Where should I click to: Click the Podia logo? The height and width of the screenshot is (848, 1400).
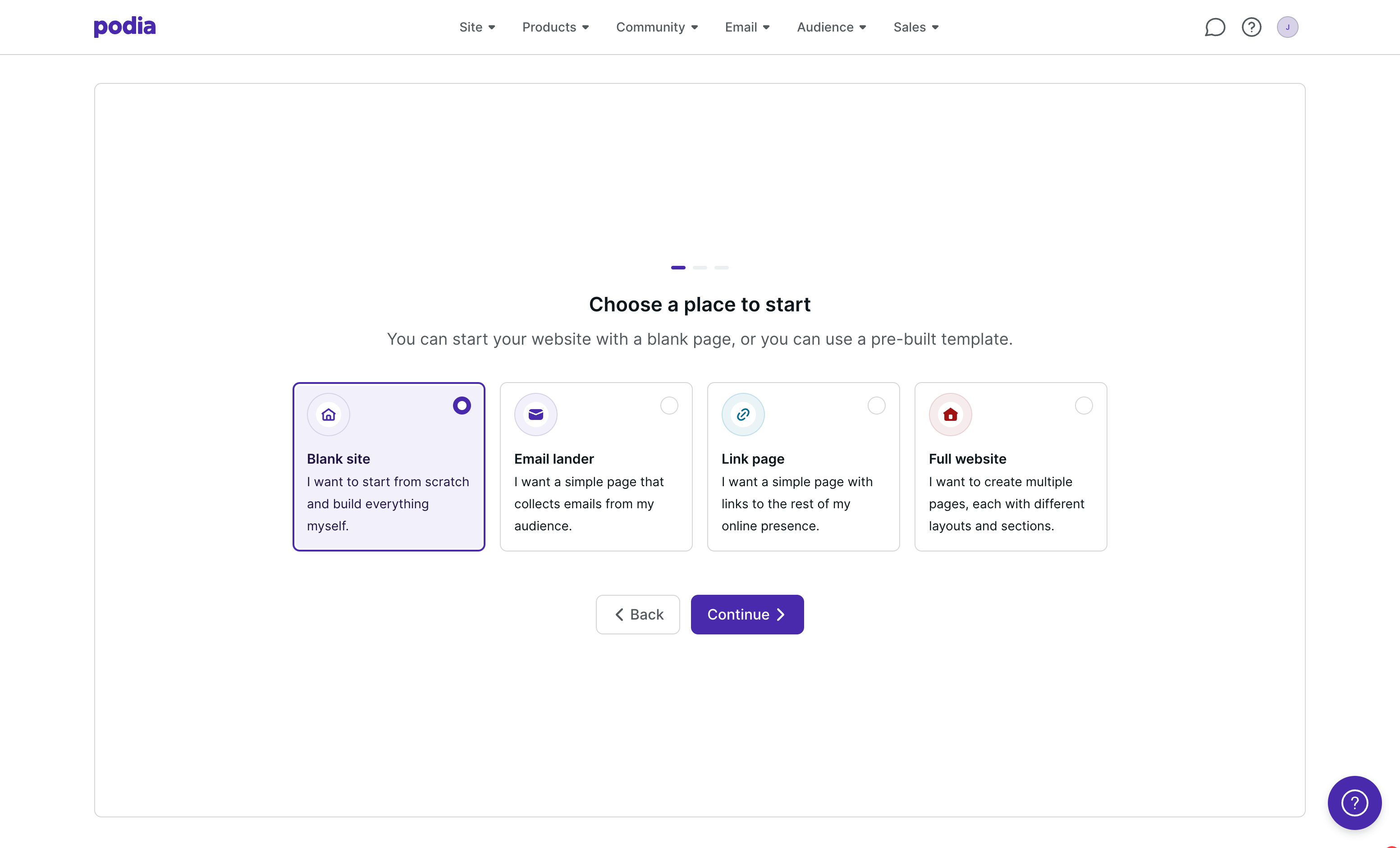click(x=124, y=27)
